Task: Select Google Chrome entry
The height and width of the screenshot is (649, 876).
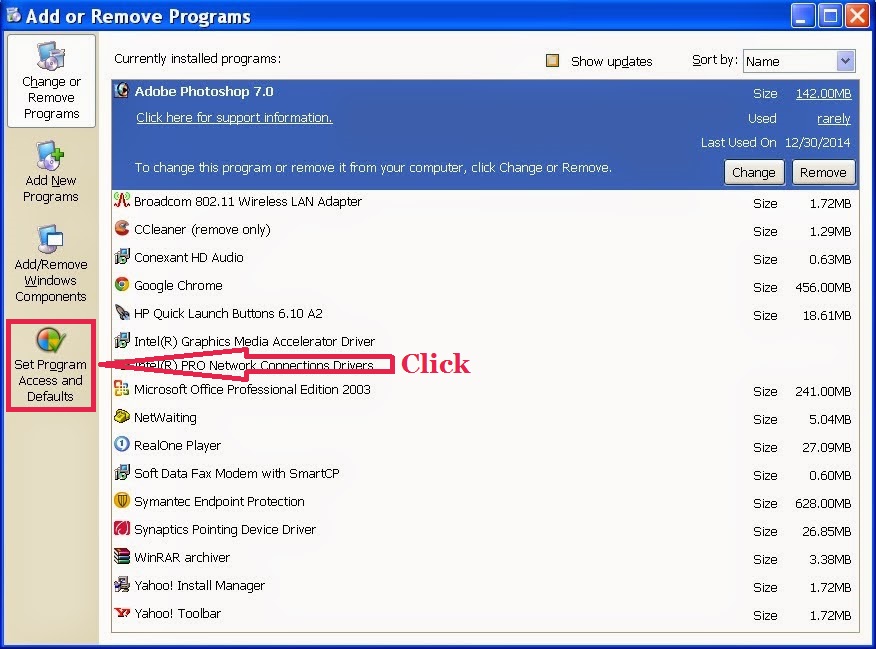Action: point(485,287)
